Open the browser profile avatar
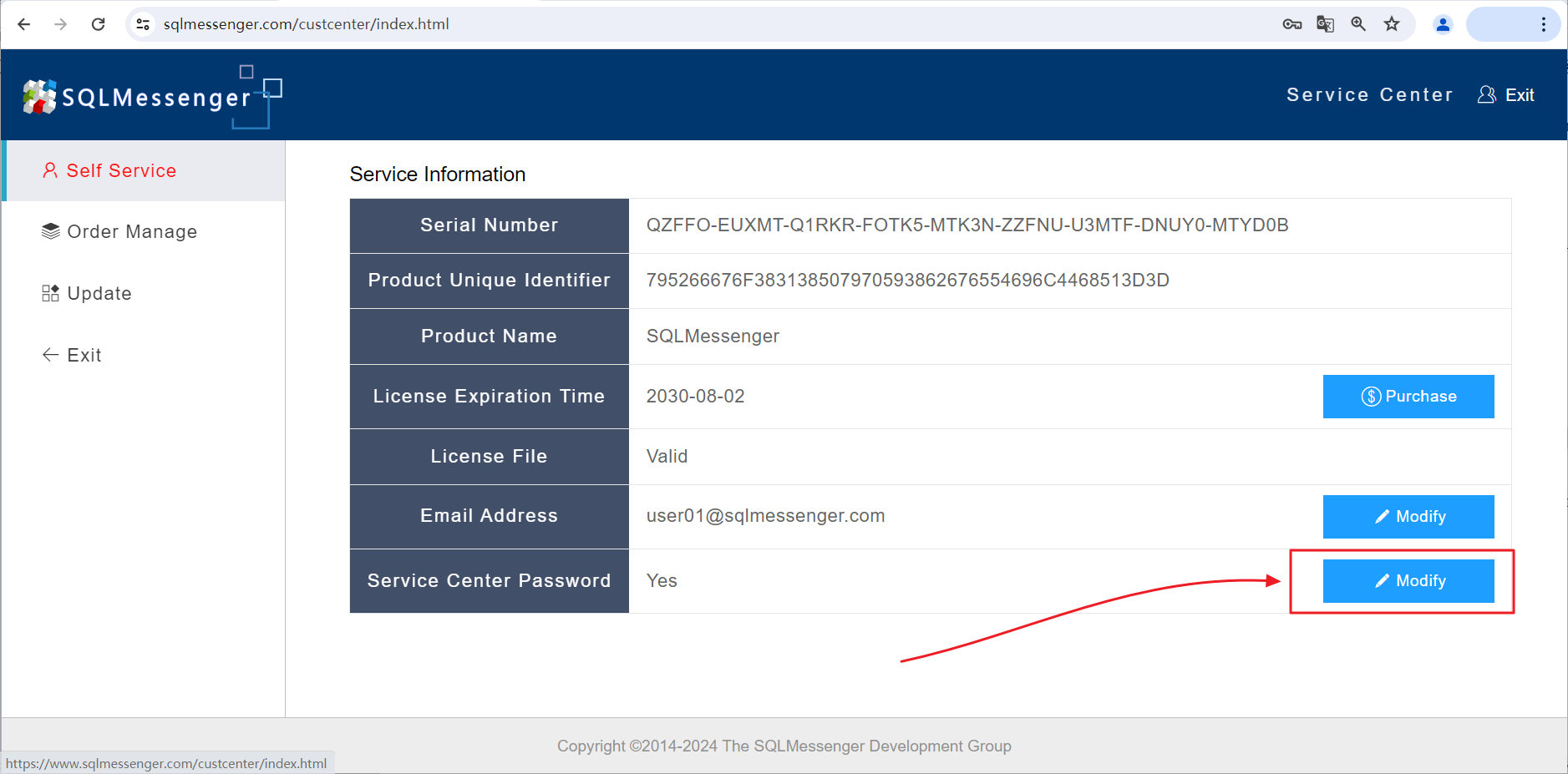 coord(1443,24)
